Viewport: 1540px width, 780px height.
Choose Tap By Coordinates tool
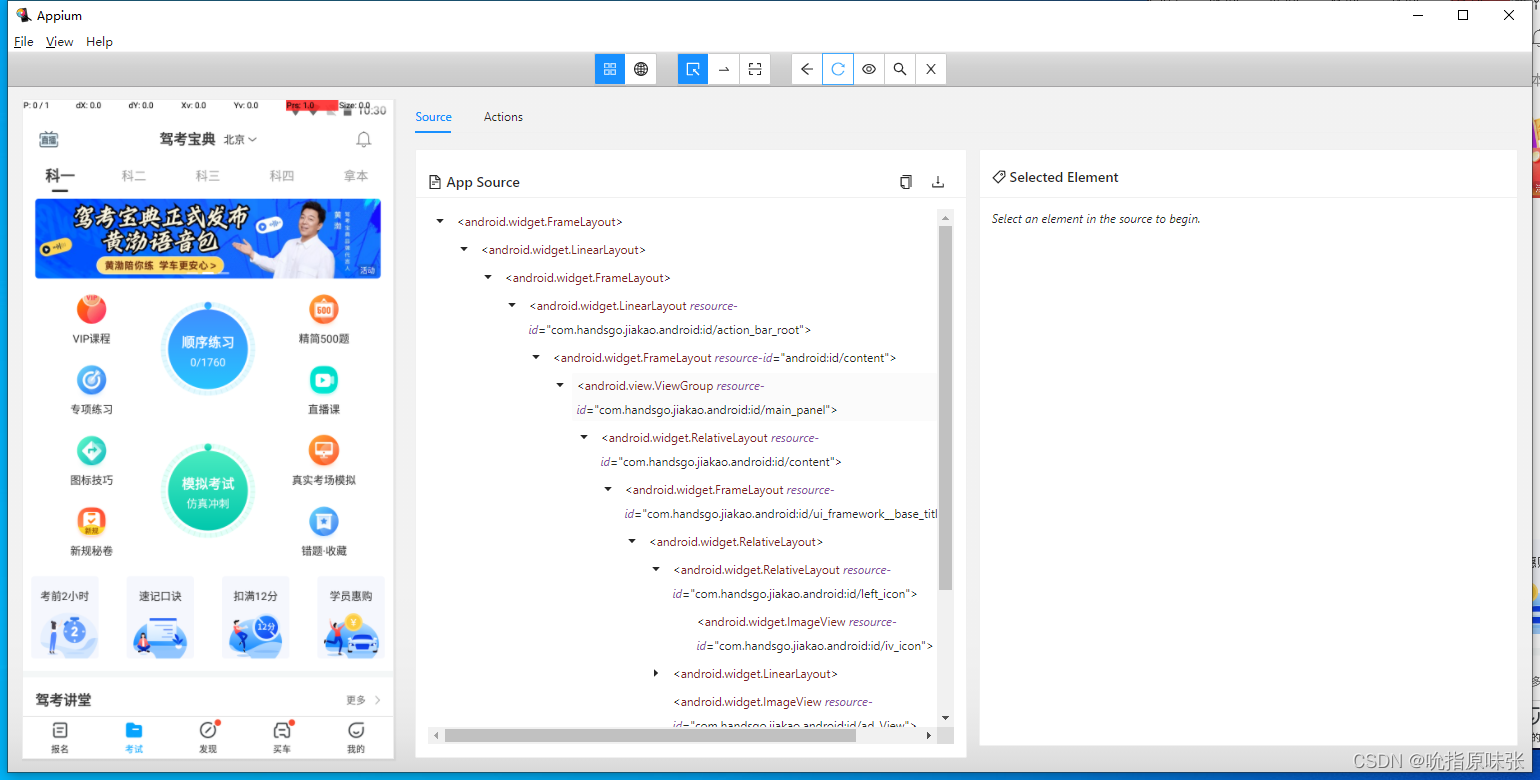coord(755,69)
